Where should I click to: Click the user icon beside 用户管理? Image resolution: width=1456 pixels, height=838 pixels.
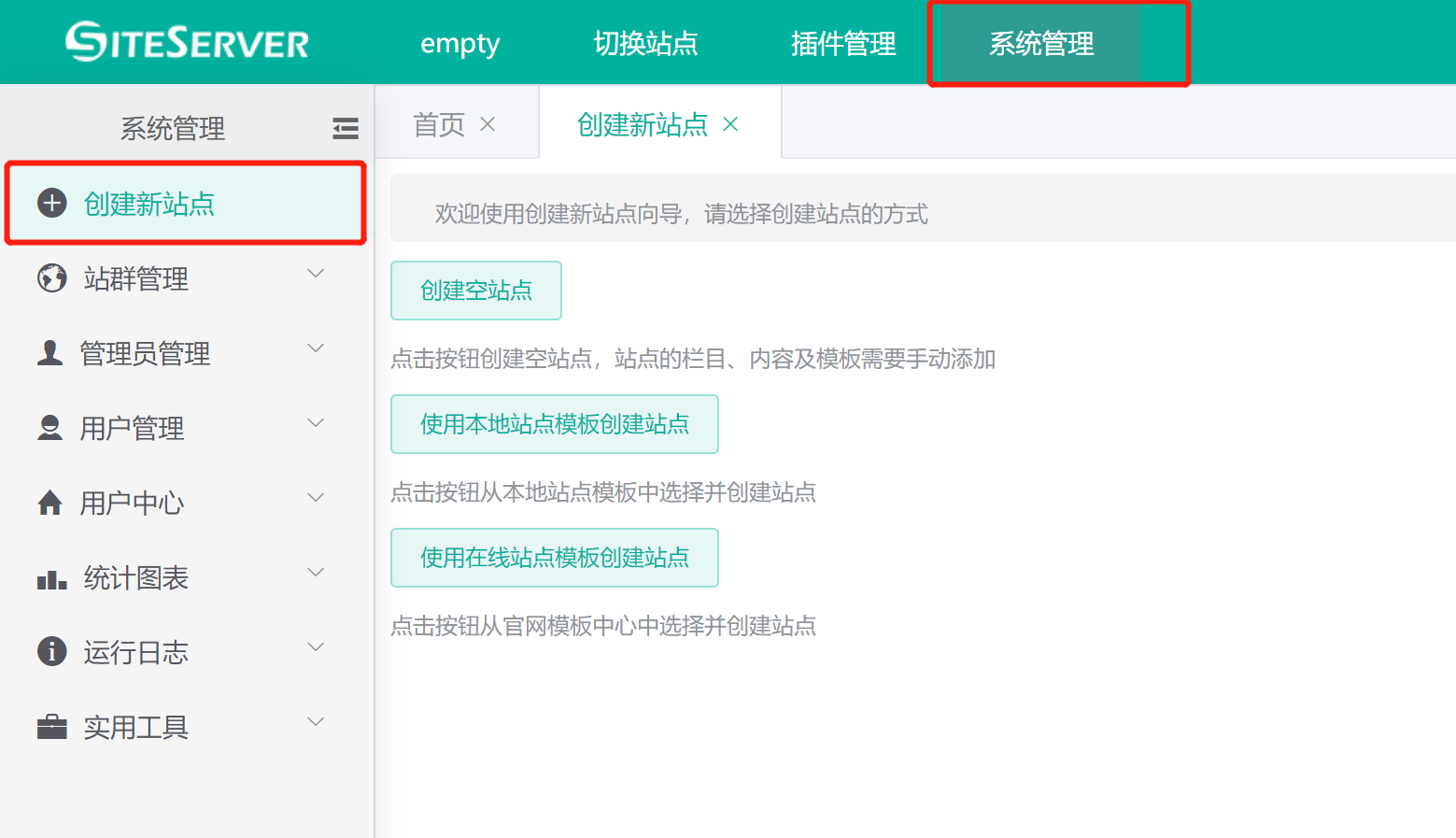pyautogui.click(x=50, y=428)
